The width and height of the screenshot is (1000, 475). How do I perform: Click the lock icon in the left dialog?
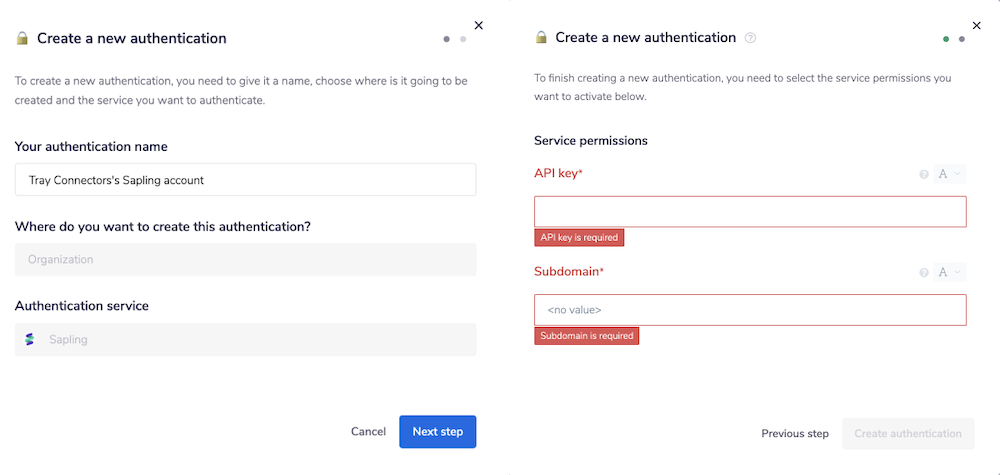tap(22, 39)
